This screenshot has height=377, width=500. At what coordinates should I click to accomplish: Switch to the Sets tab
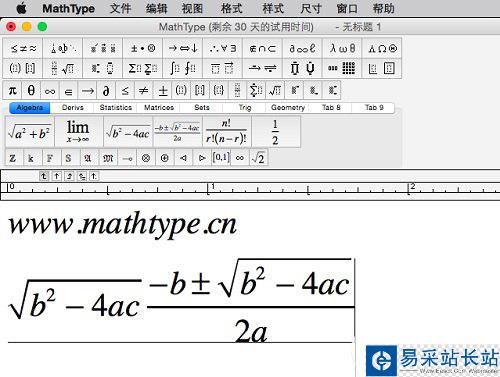pos(202,108)
